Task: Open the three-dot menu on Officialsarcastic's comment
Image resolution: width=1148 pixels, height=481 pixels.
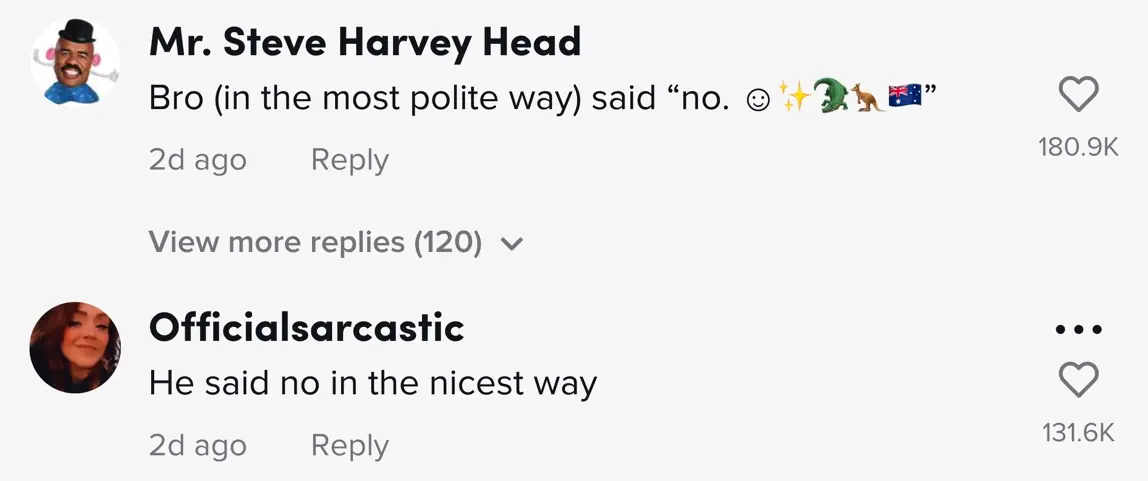Action: (1077, 329)
